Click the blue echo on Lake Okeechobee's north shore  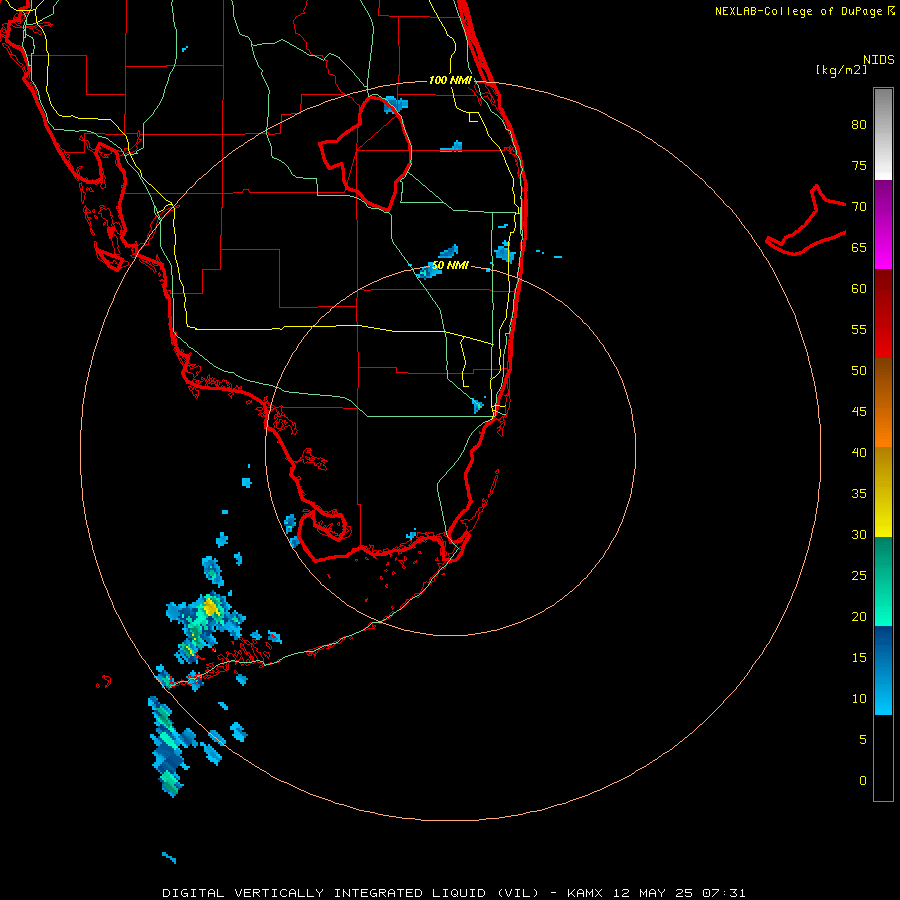pos(395,104)
